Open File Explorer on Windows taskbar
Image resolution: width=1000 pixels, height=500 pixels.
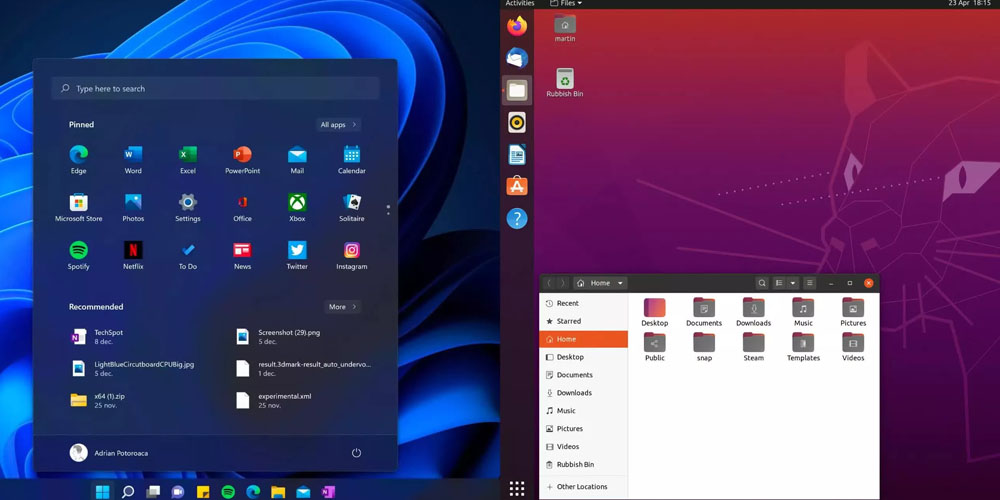tap(278, 492)
